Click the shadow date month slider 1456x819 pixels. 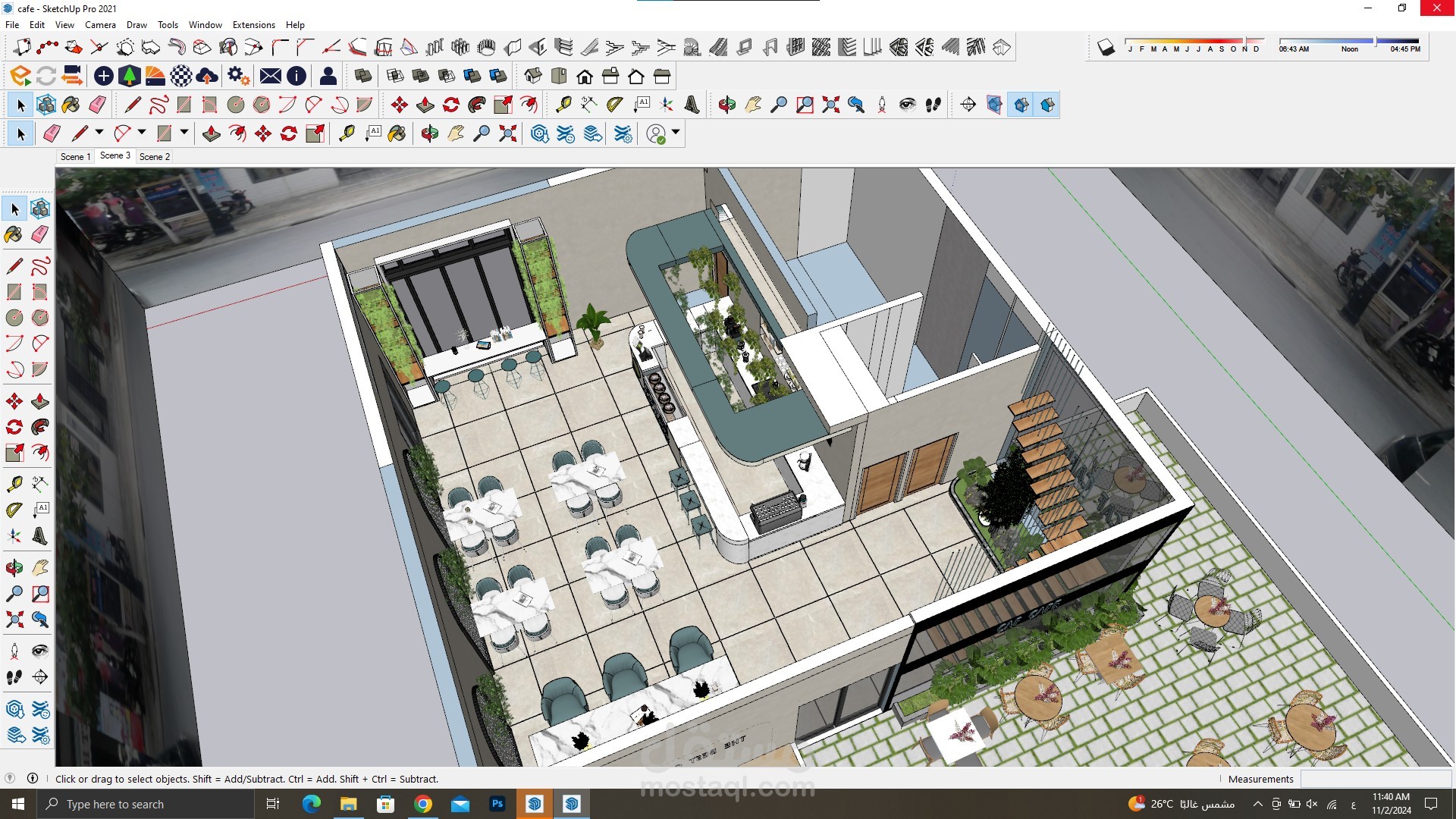click(1194, 41)
